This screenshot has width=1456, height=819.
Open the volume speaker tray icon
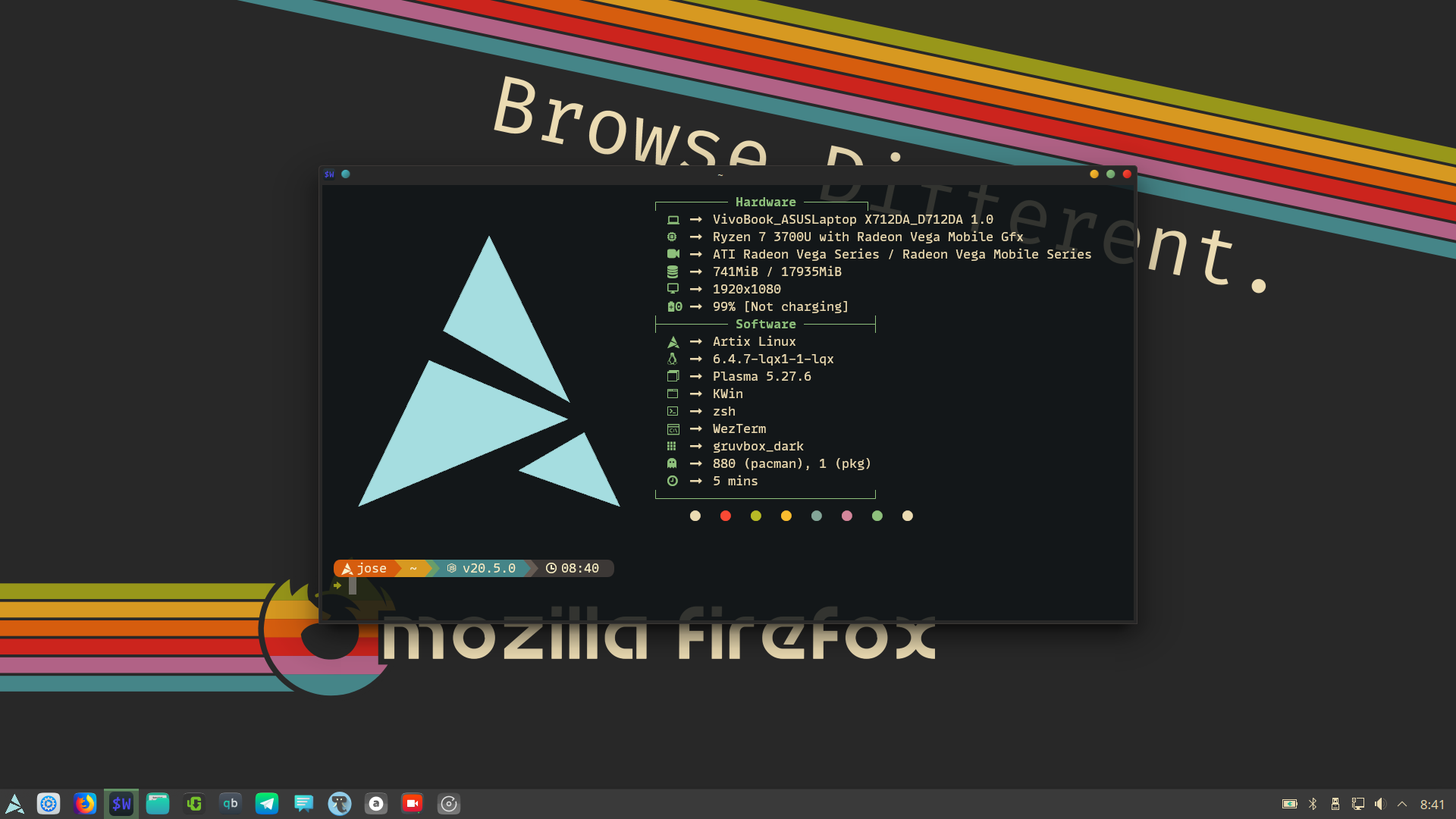click(x=1380, y=804)
